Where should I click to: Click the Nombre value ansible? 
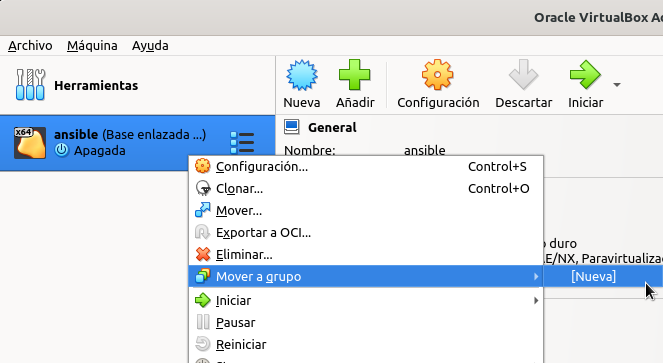point(425,151)
